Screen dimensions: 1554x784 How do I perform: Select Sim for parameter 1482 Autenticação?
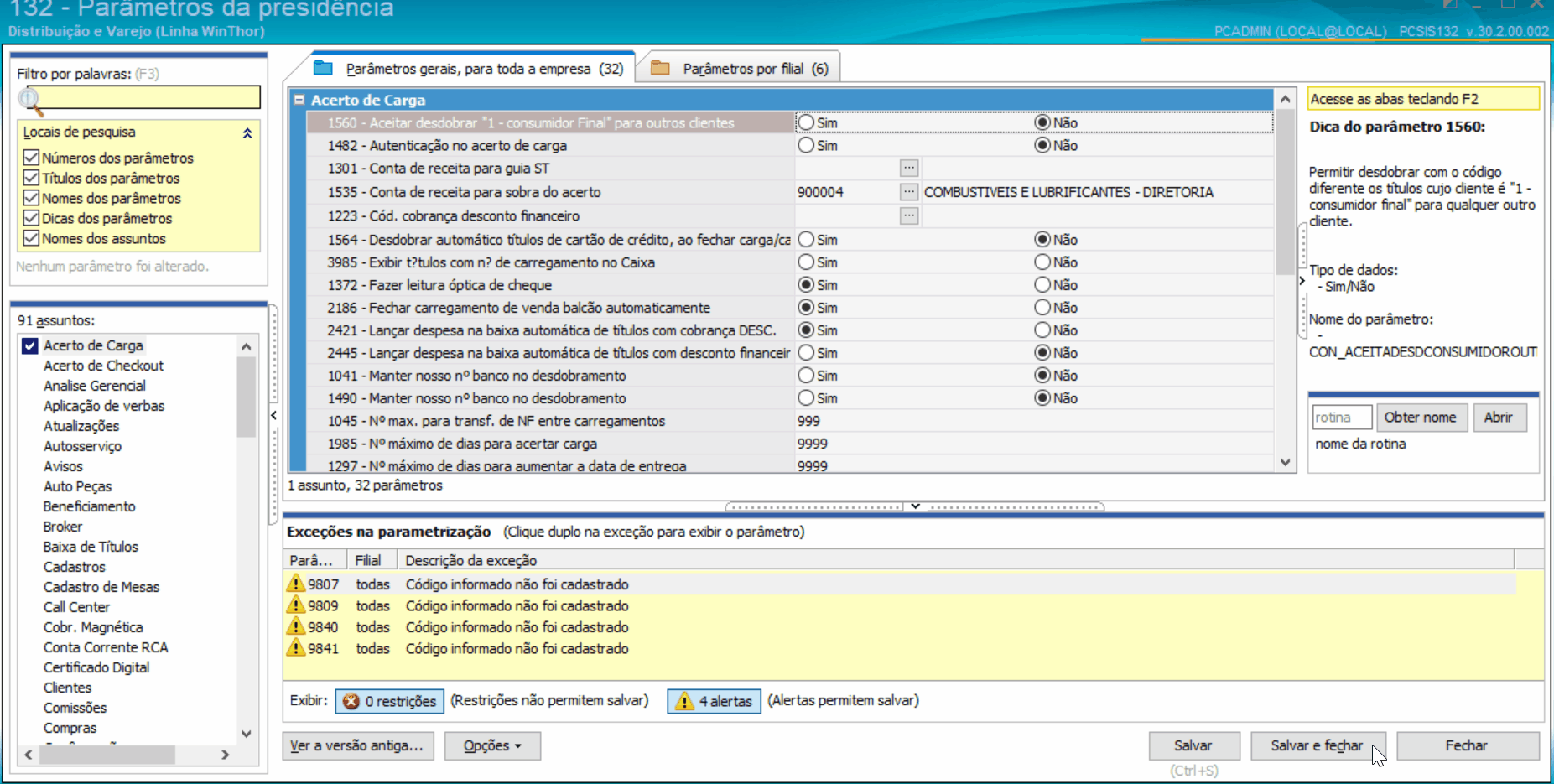806,145
